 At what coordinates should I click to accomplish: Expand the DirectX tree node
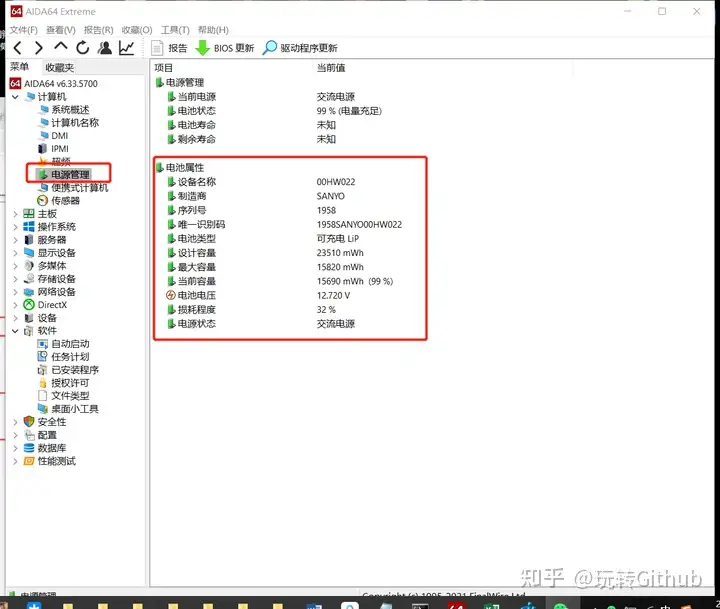coord(15,305)
